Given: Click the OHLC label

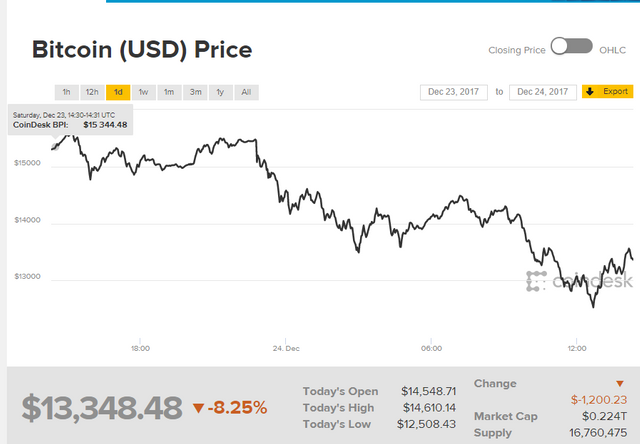Looking at the screenshot, I should click(x=612, y=49).
